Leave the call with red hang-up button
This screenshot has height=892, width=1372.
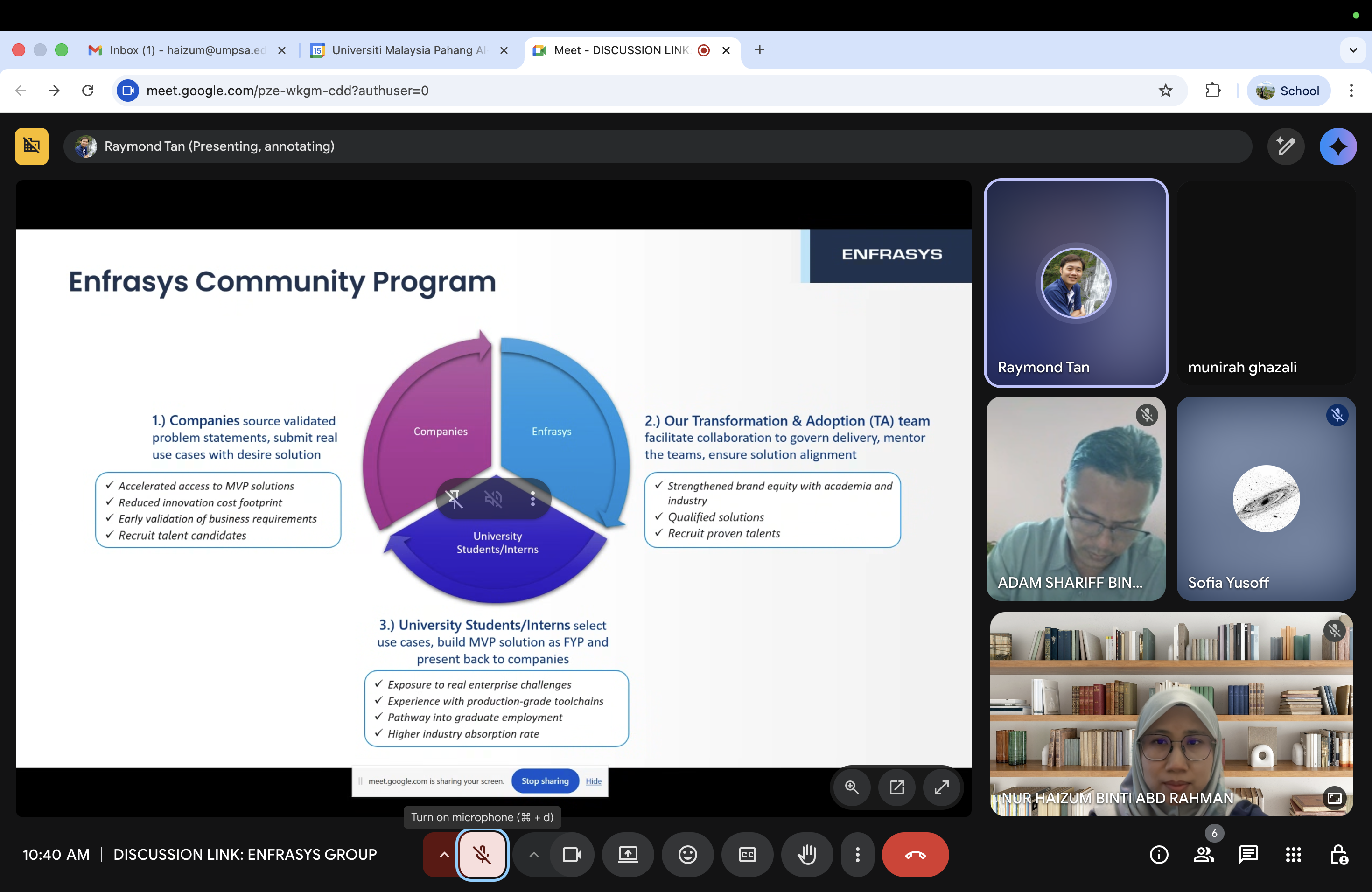tap(915, 855)
